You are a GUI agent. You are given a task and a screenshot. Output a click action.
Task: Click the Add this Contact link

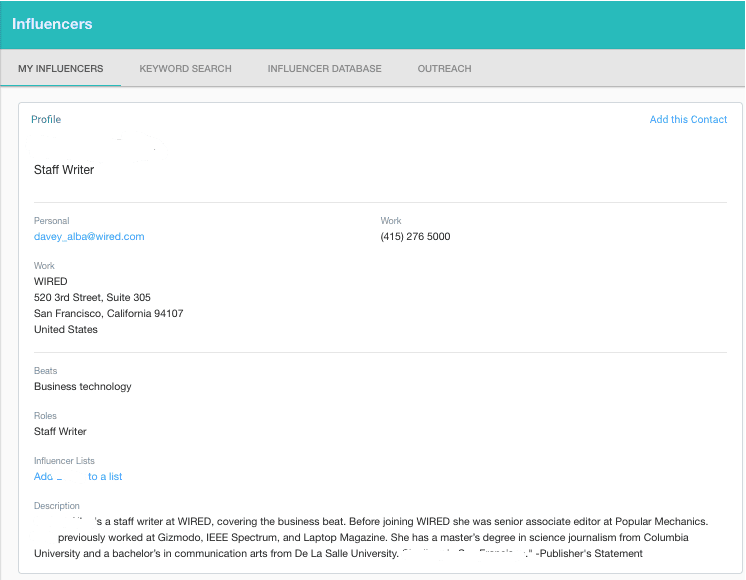click(x=688, y=120)
